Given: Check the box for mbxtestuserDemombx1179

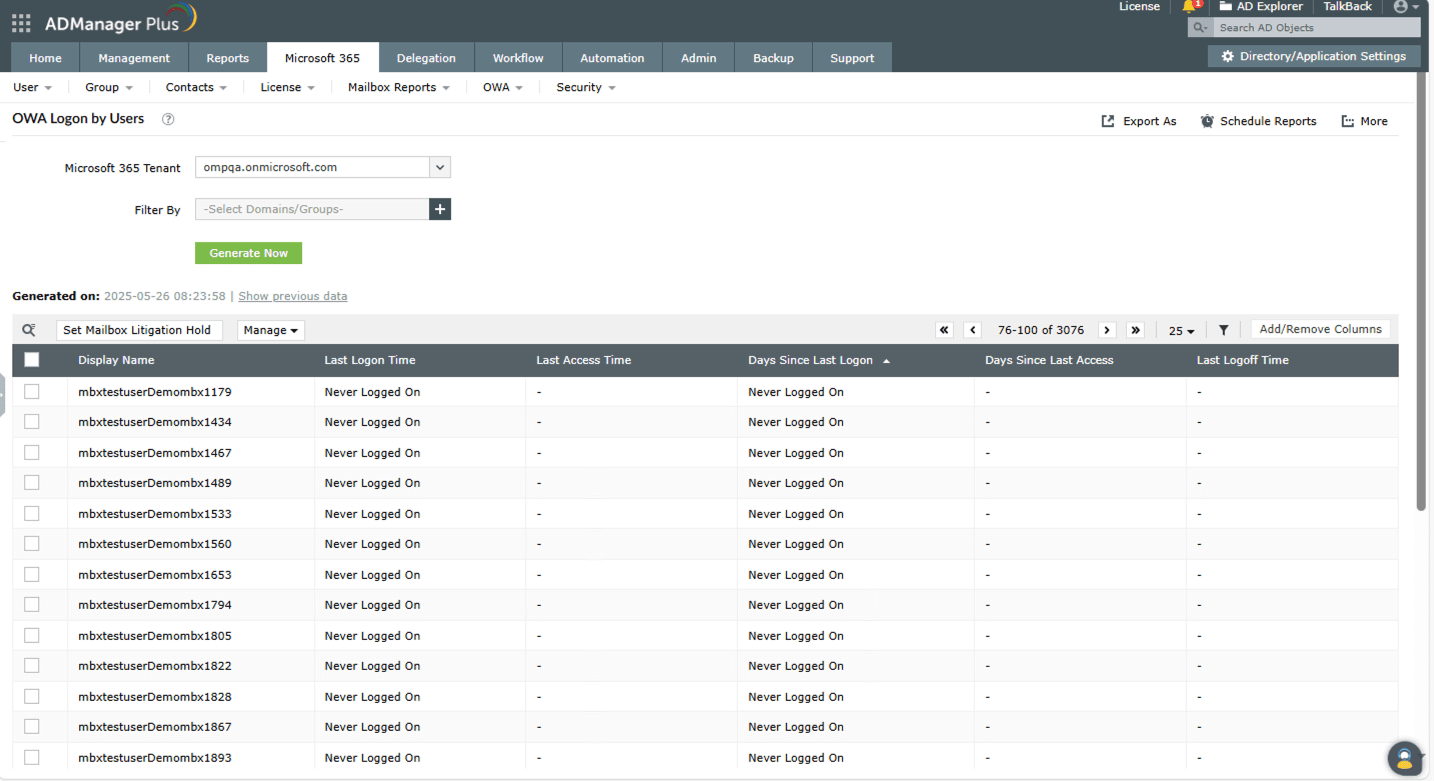Looking at the screenshot, I should point(32,392).
